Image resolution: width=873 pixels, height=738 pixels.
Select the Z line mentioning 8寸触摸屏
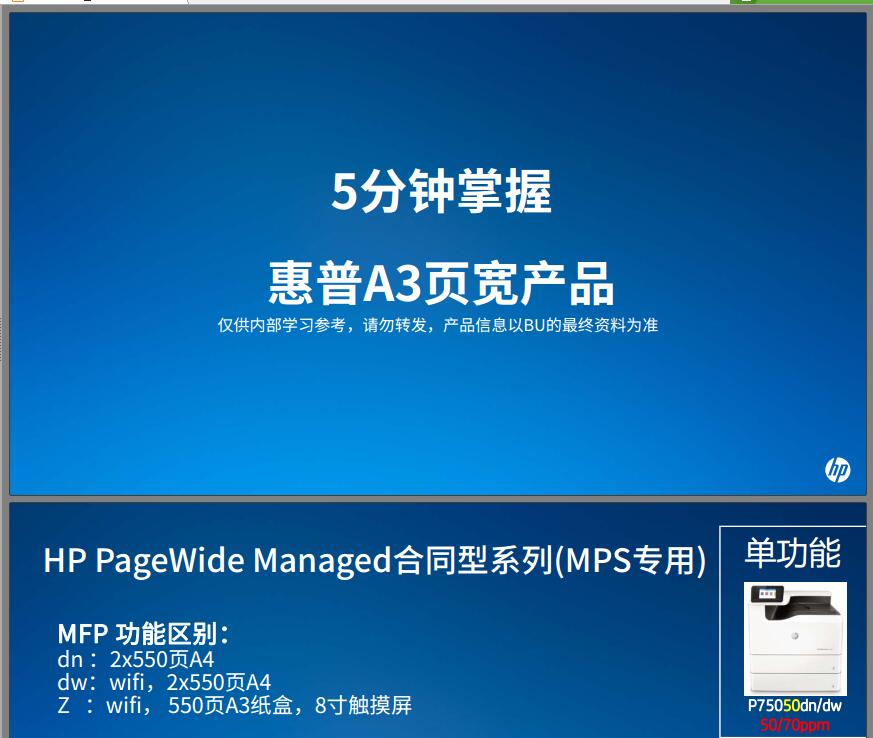pos(234,705)
